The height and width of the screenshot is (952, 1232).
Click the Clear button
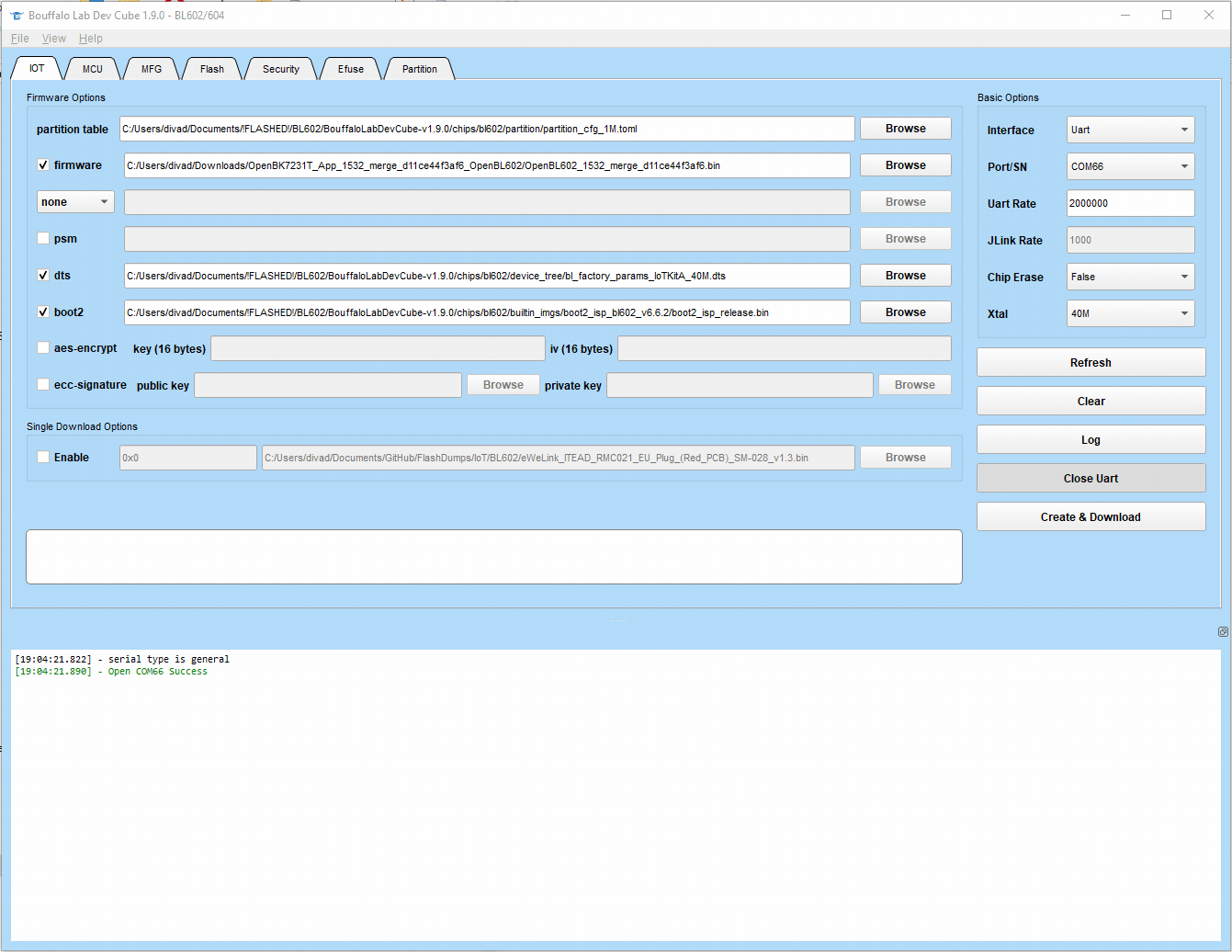1091,402
